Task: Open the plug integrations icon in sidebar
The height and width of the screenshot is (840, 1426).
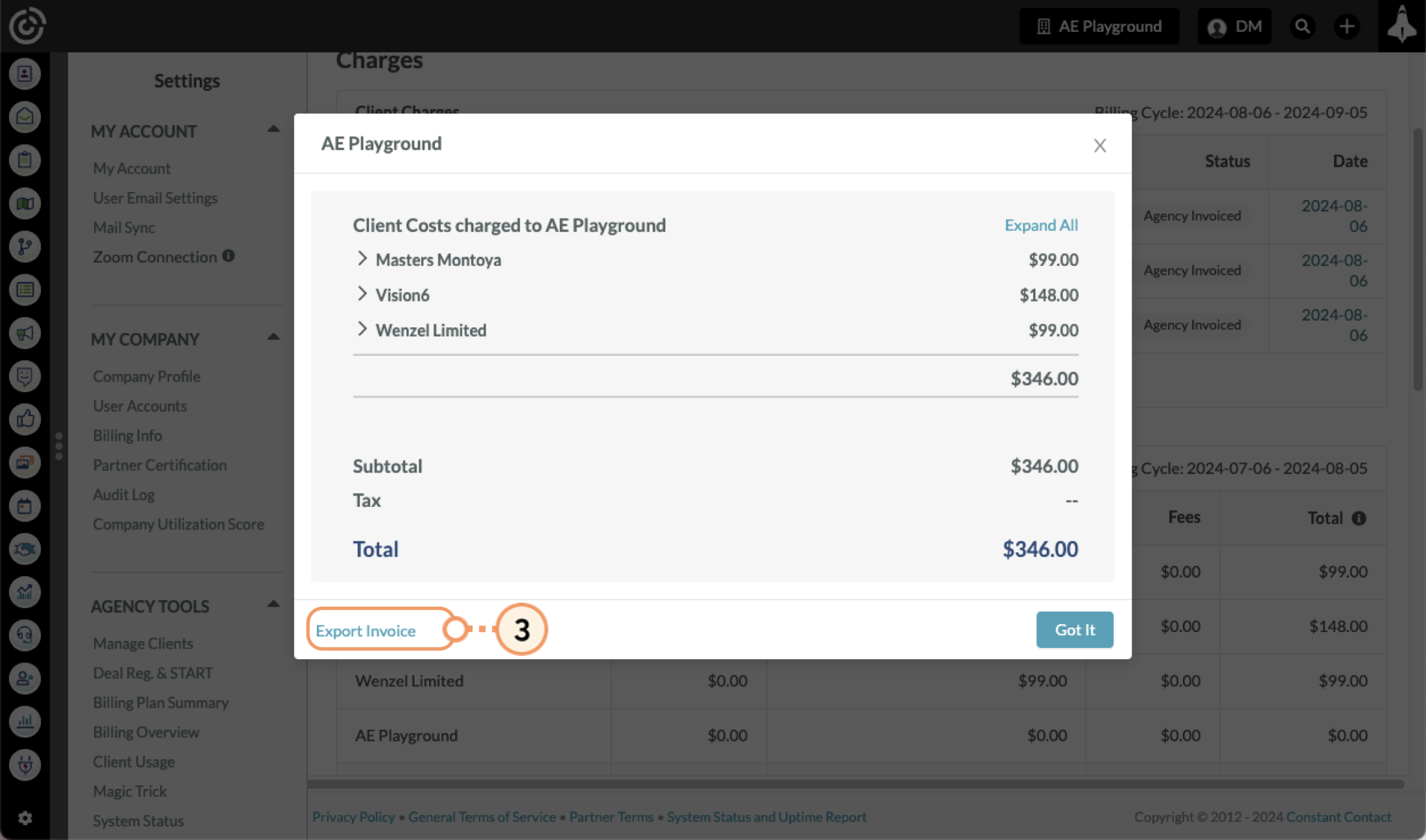Action: tap(25, 765)
